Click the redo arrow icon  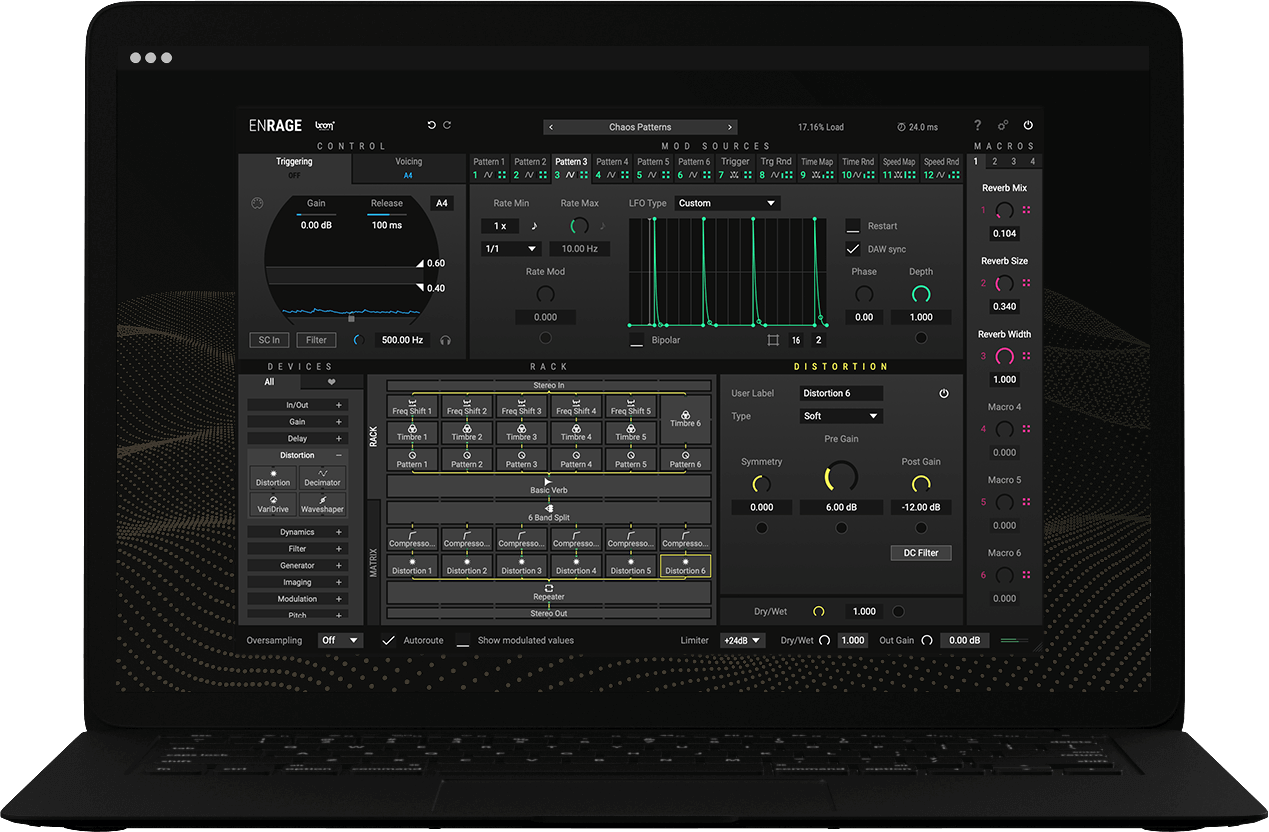click(447, 125)
